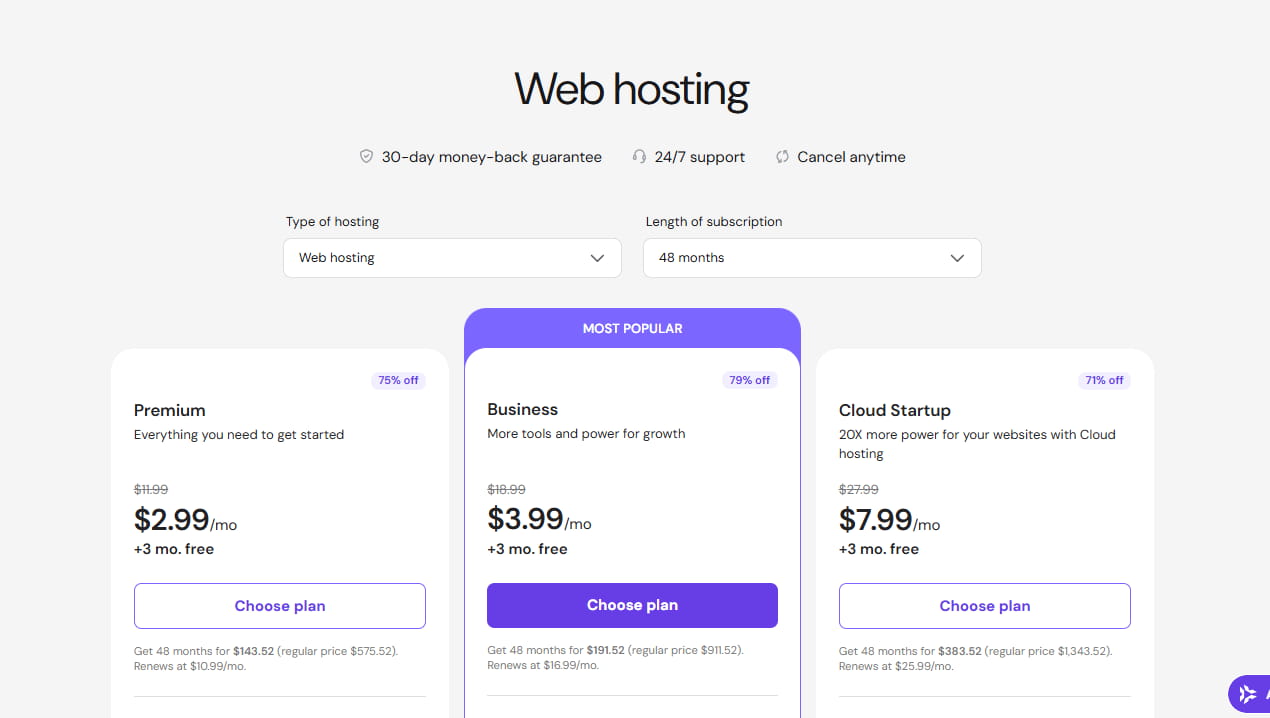
Task: Click the MOST POPULAR banner
Action: [632, 328]
